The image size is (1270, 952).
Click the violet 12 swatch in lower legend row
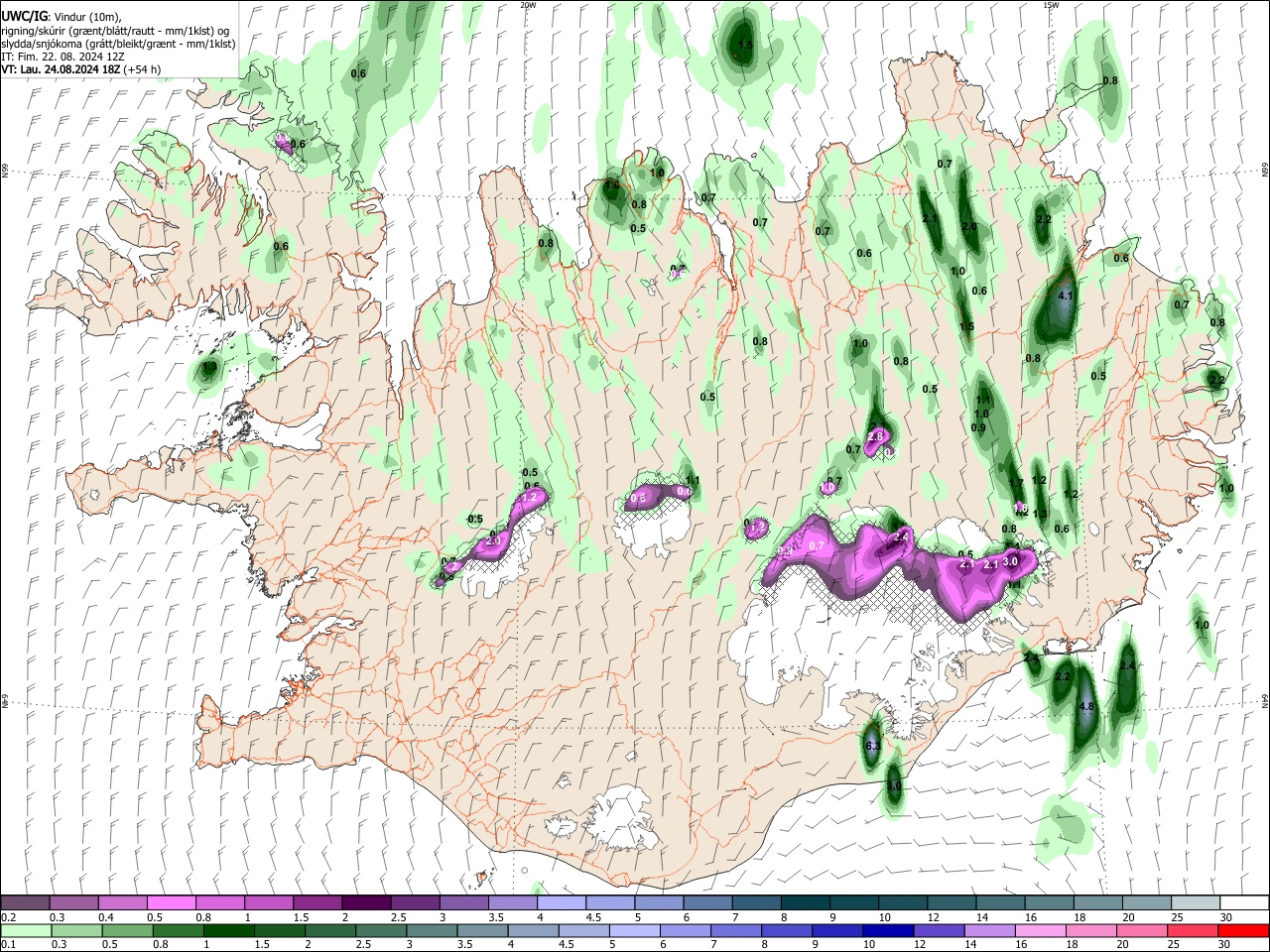pyautogui.click(x=939, y=930)
